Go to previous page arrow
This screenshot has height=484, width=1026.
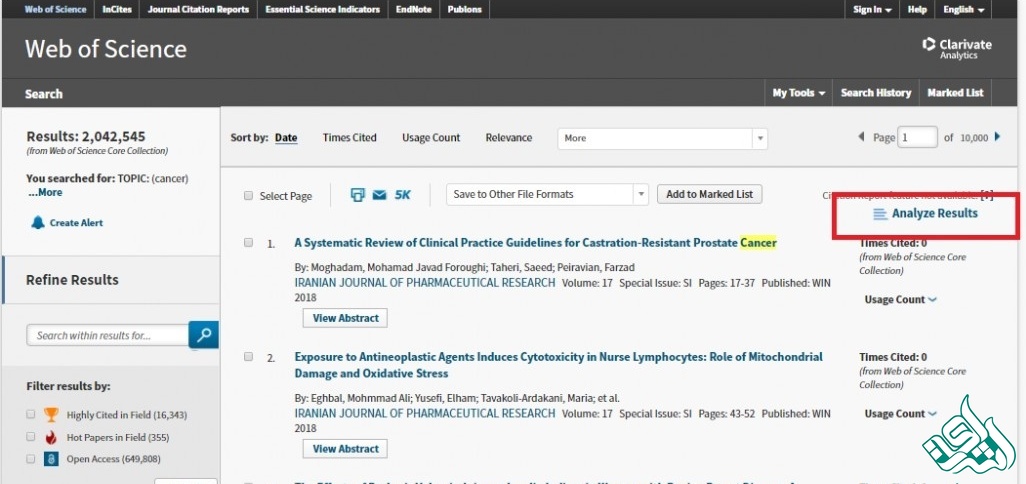pyautogui.click(x=862, y=137)
